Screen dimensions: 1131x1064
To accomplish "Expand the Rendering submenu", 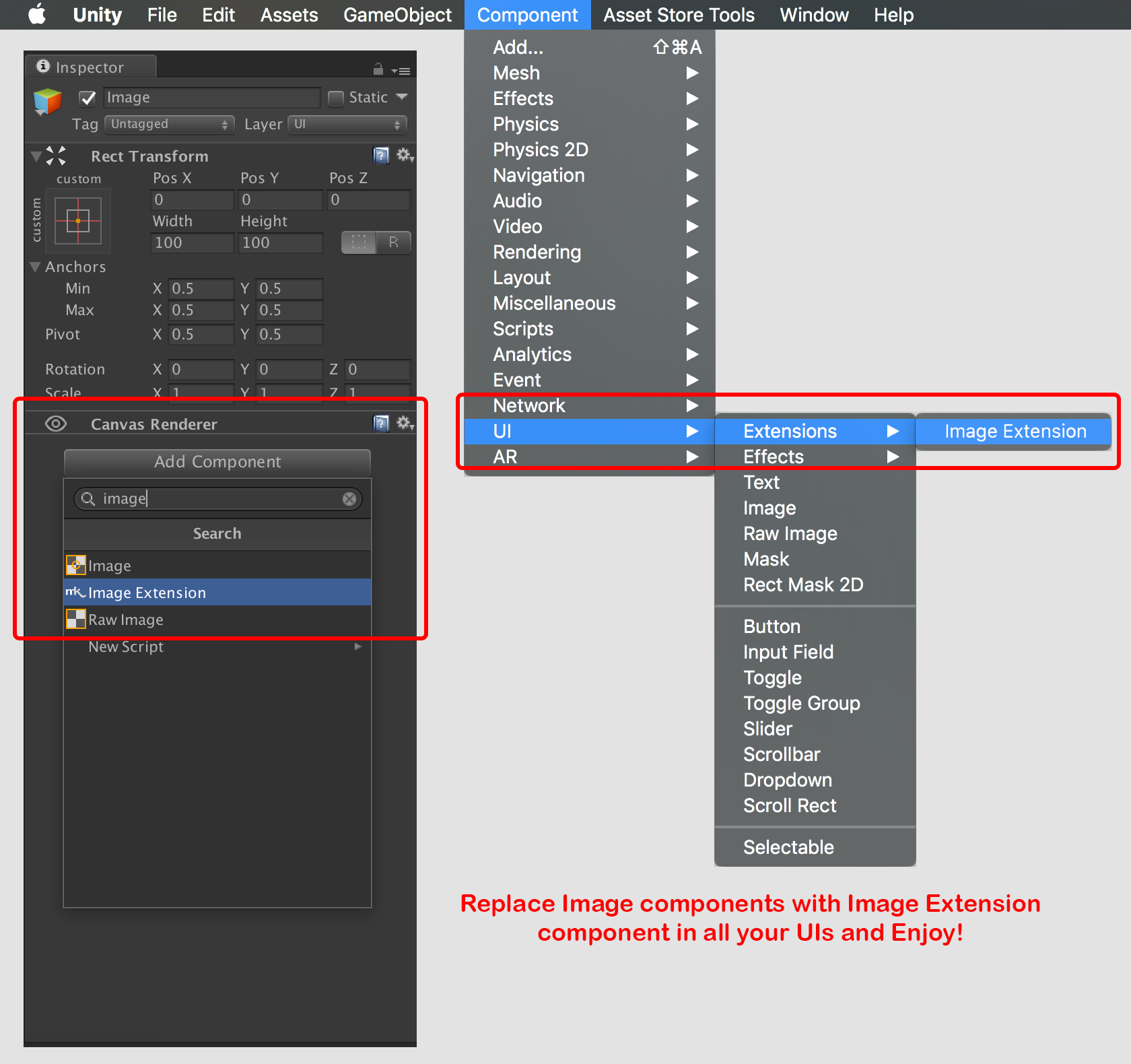I will tap(590, 252).
